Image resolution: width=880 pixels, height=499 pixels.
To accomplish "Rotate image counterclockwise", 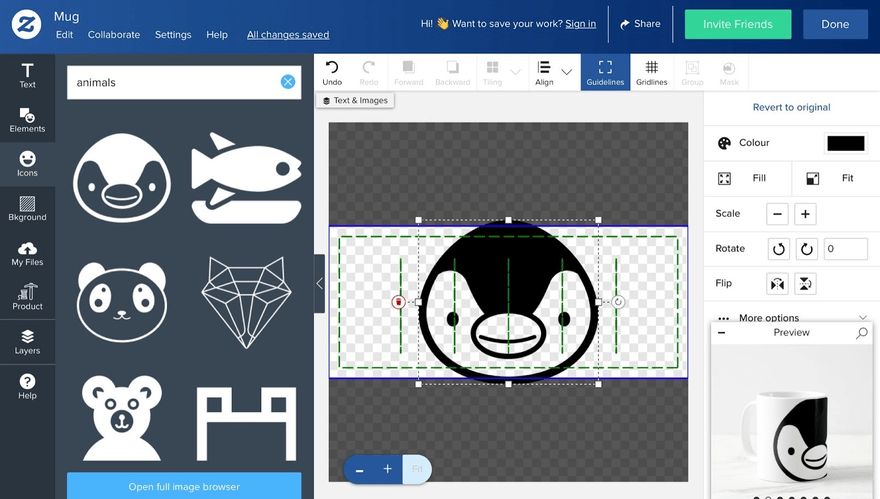I will [778, 249].
